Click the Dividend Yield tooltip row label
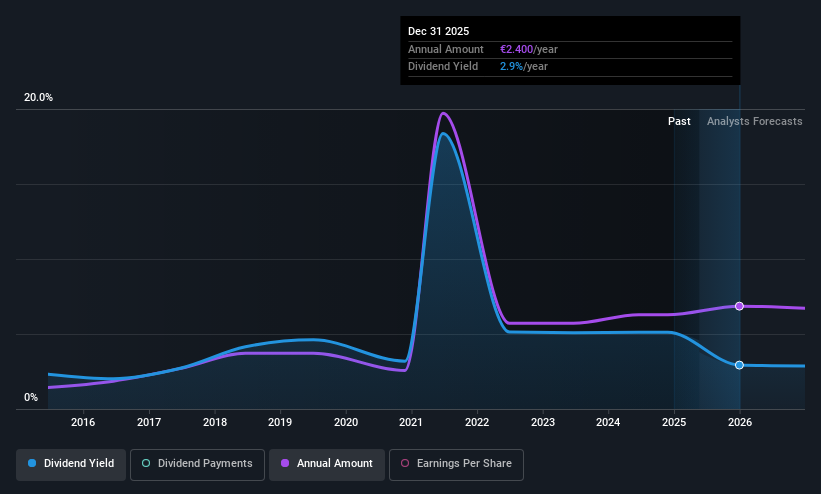 443,67
